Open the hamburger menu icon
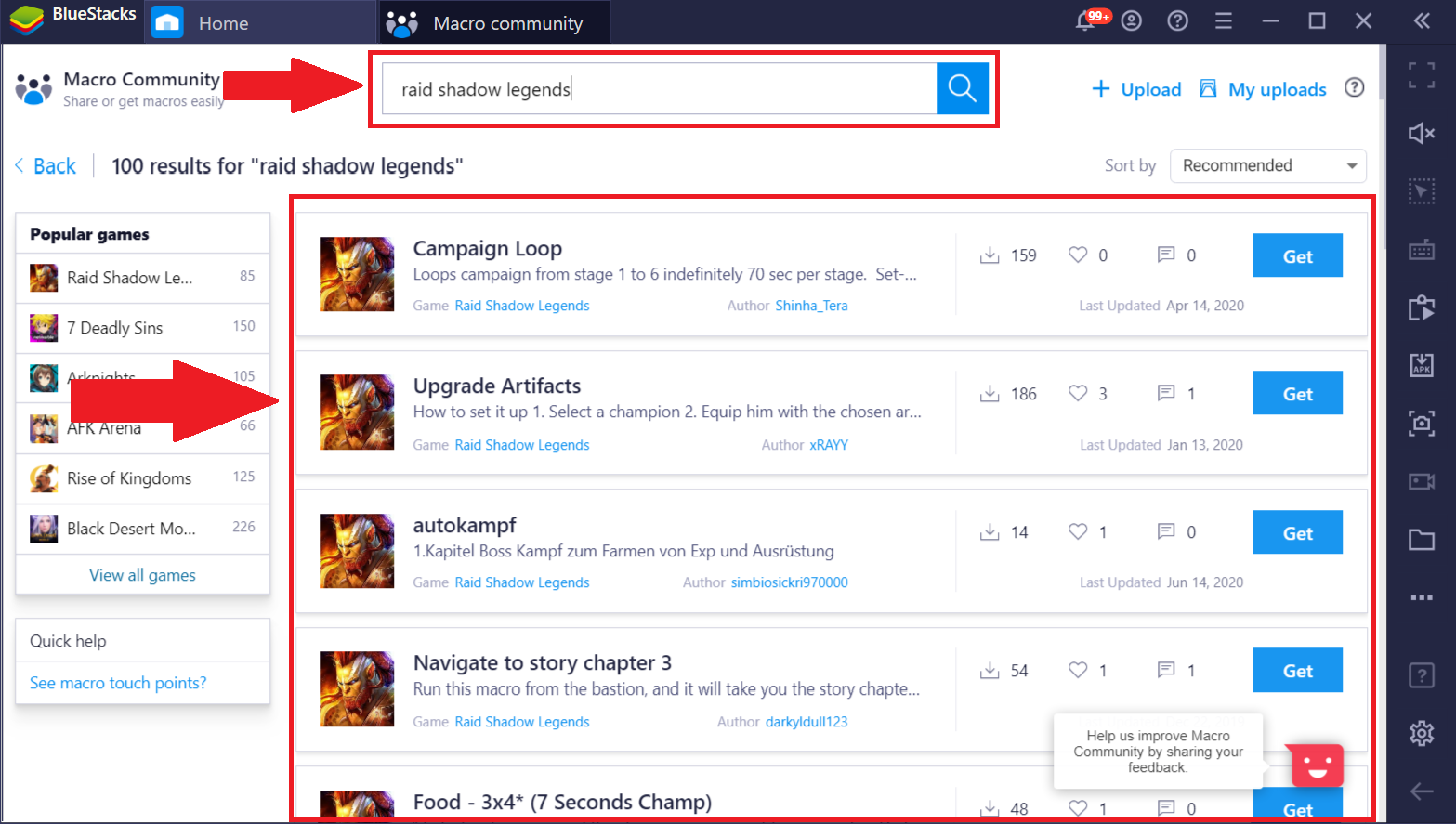 pos(1224,20)
